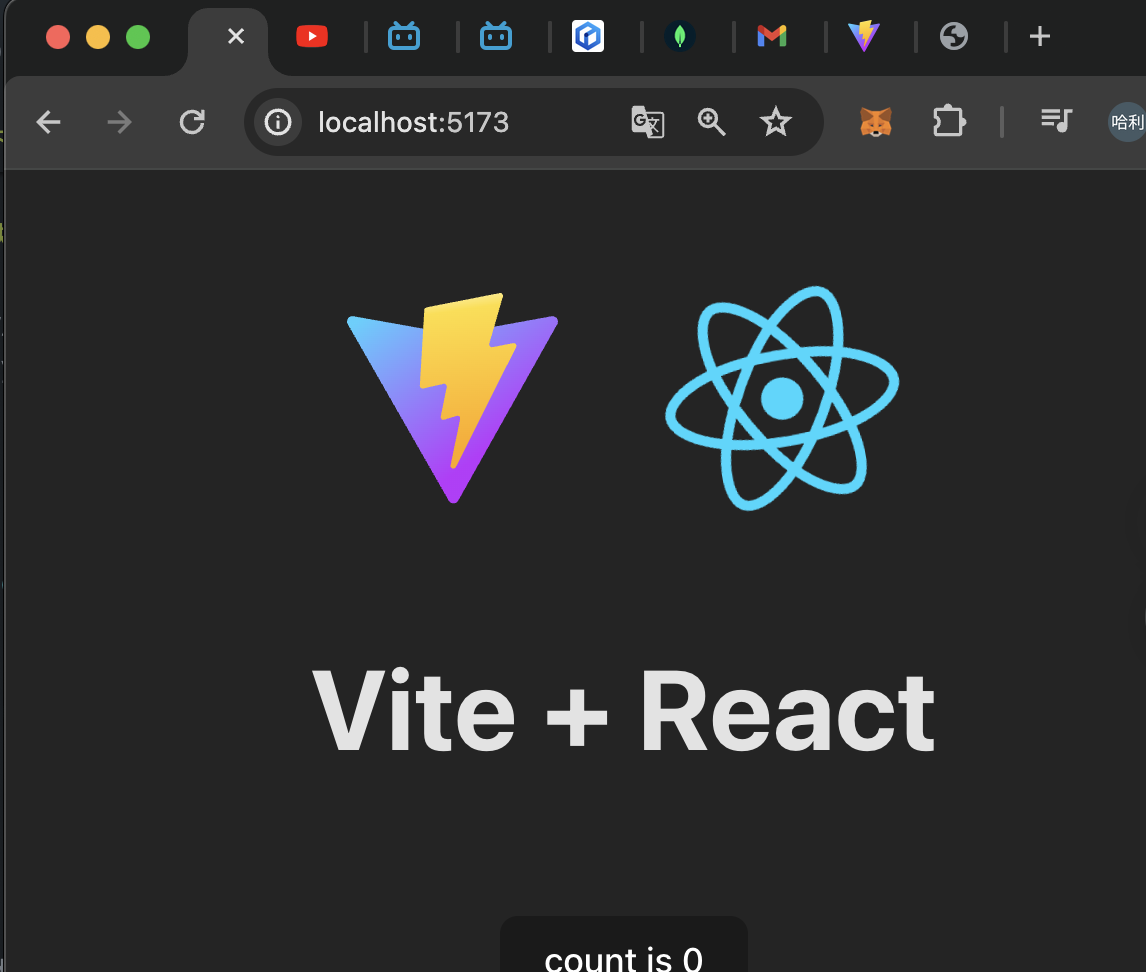Bookmark this page with star
Viewport: 1146px width, 972px height.
click(775, 122)
